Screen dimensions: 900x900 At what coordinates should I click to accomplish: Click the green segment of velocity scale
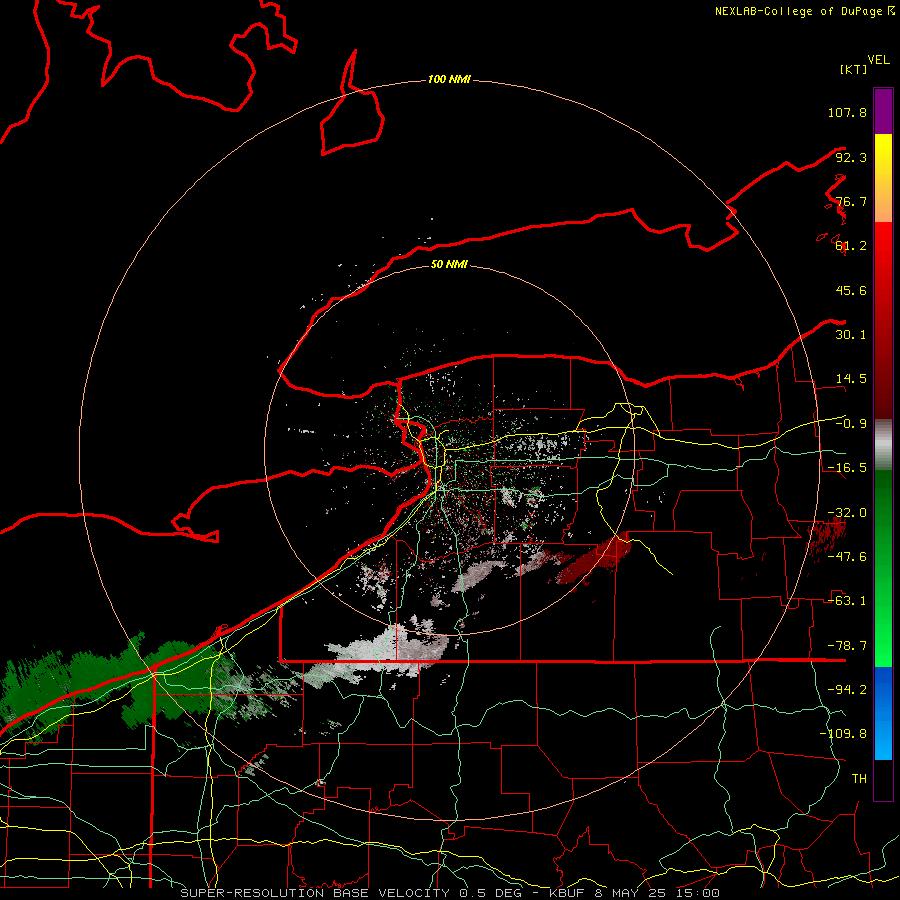pos(883,568)
